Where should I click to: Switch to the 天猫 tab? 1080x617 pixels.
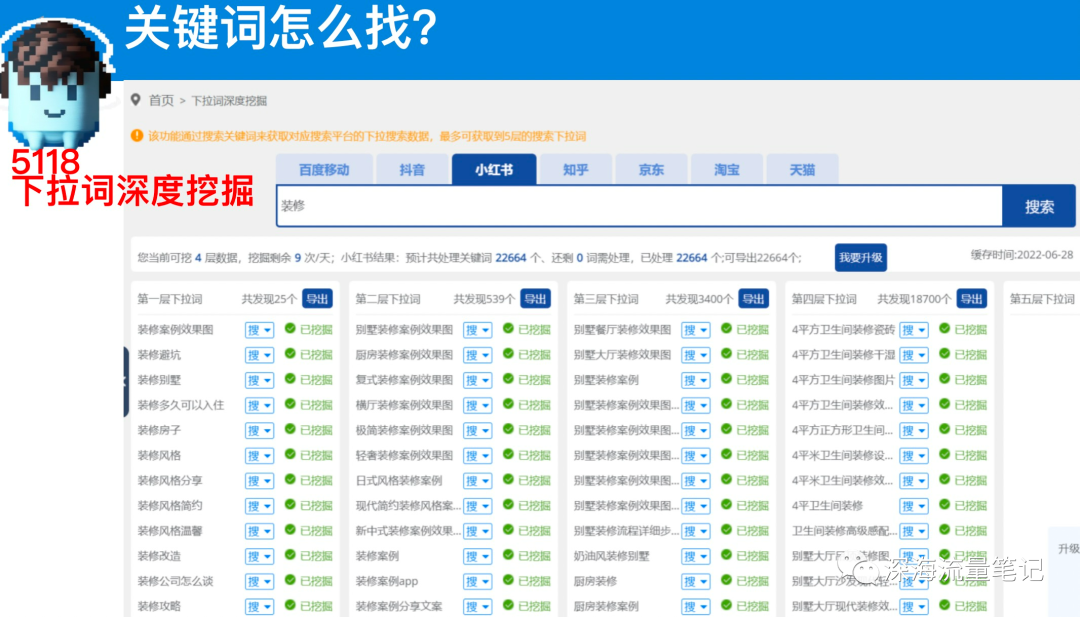pyautogui.click(x=802, y=169)
